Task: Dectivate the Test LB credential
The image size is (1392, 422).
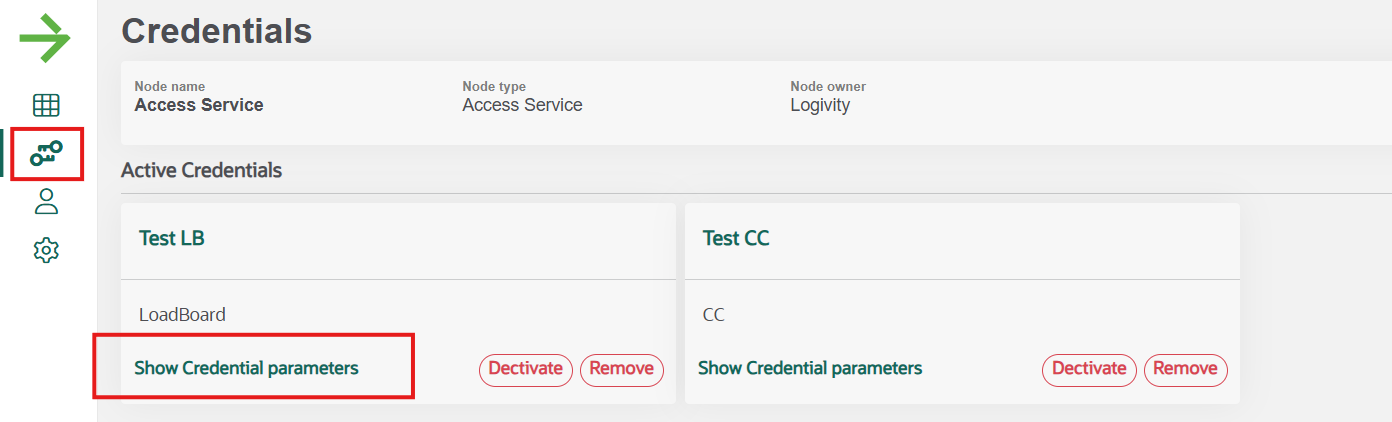Action: coord(526,369)
